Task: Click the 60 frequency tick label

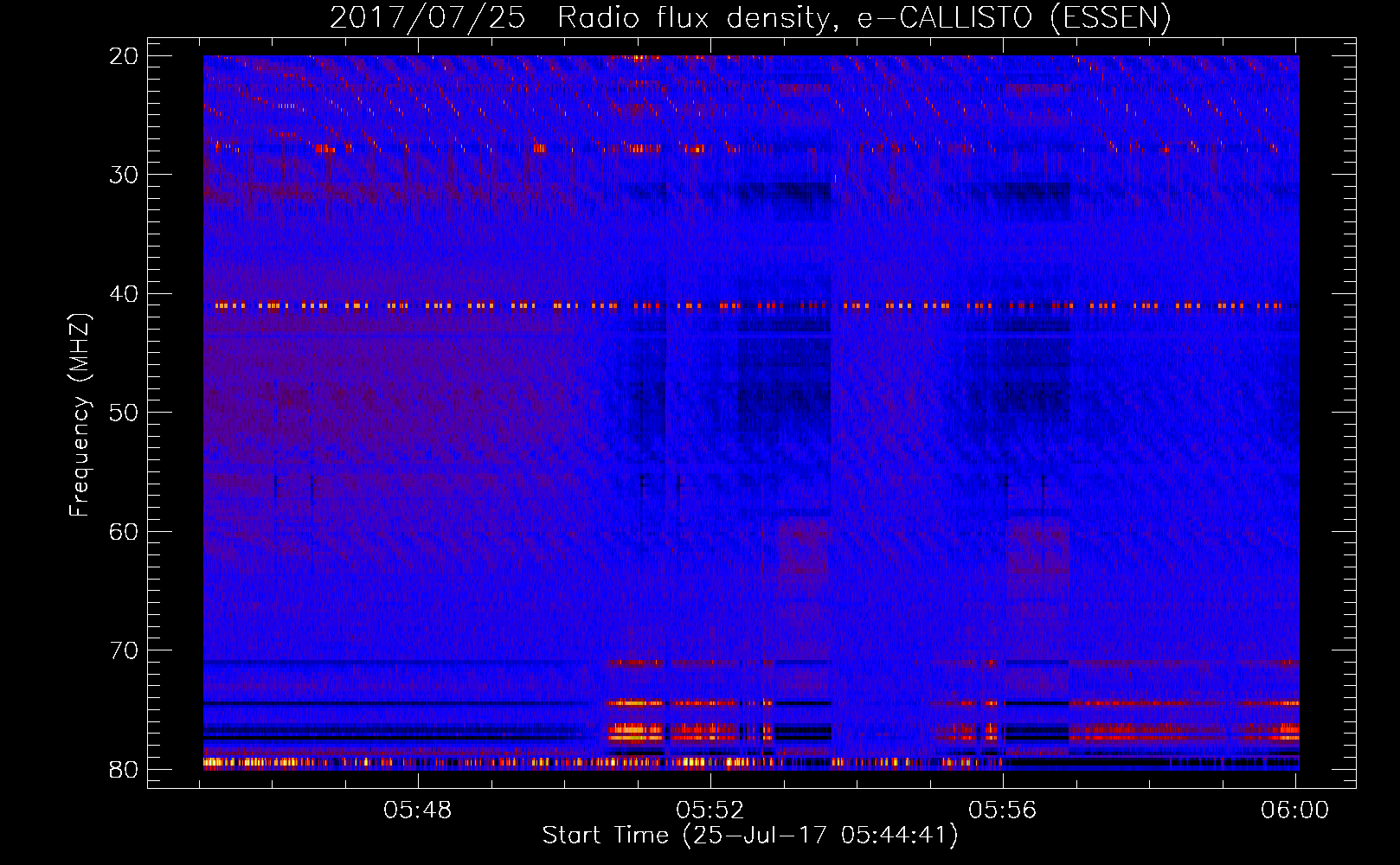Action: point(124,531)
